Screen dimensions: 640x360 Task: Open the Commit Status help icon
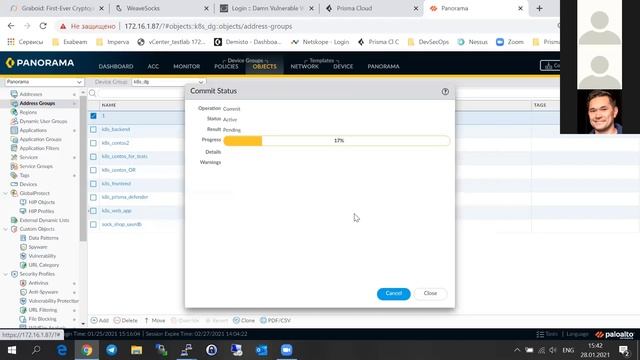tap(445, 91)
